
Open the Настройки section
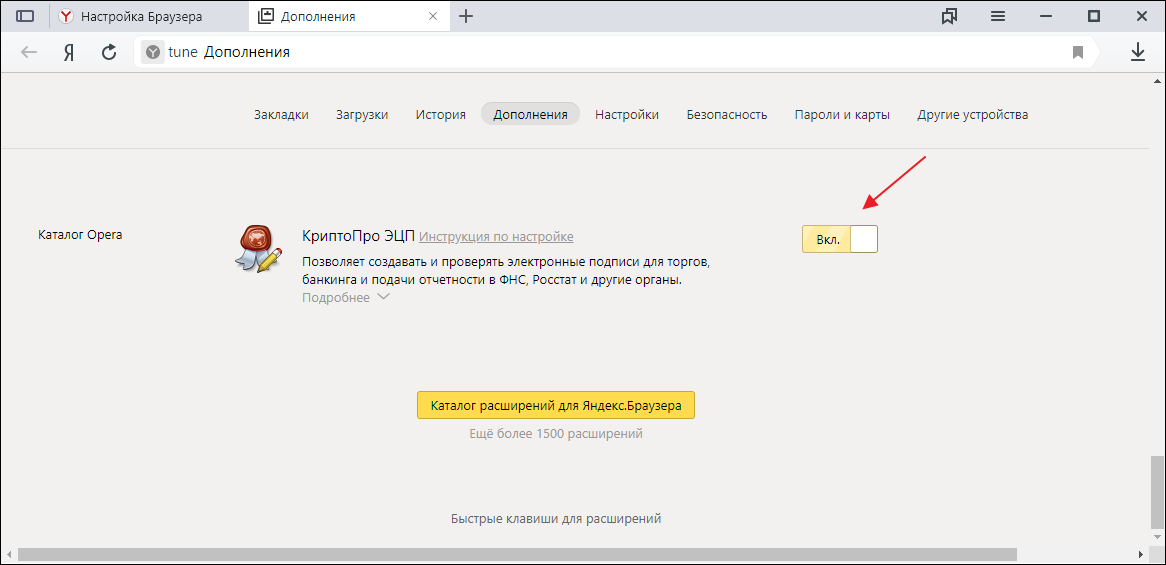point(627,114)
